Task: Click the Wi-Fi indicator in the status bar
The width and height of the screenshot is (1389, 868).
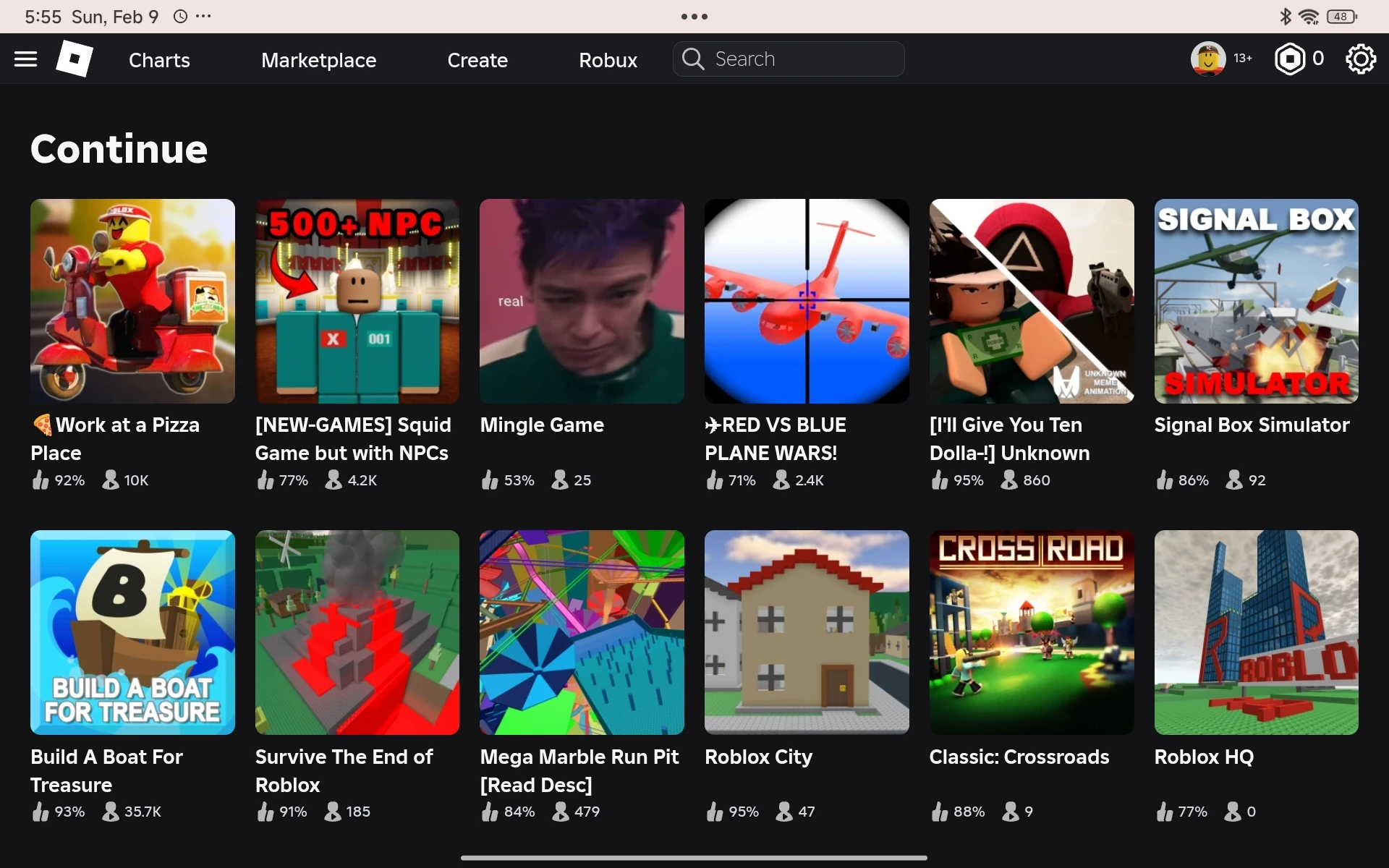Action: point(1310,16)
